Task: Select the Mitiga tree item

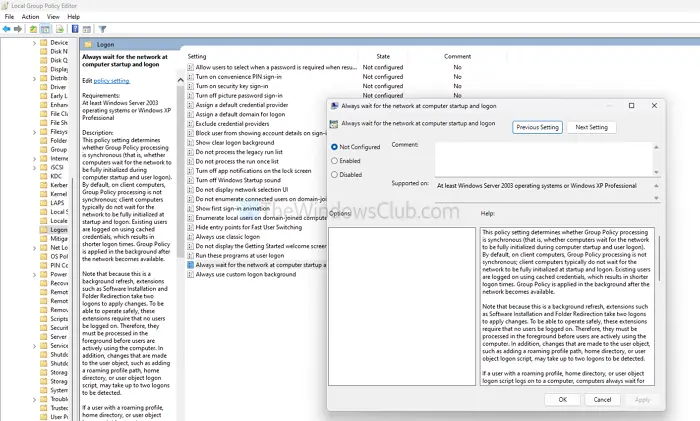Action: pos(58,238)
